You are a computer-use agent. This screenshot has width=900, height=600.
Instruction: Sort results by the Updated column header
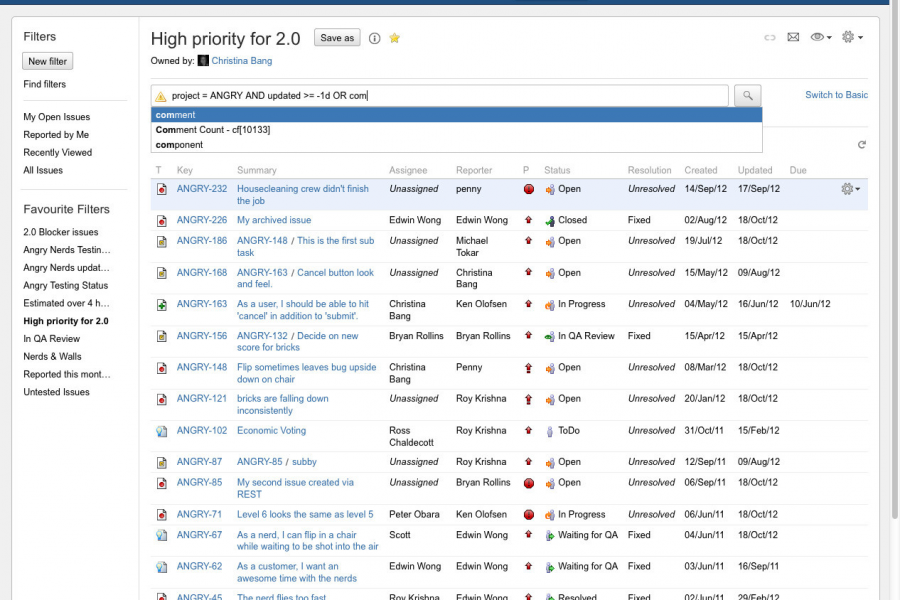pyautogui.click(x=755, y=170)
